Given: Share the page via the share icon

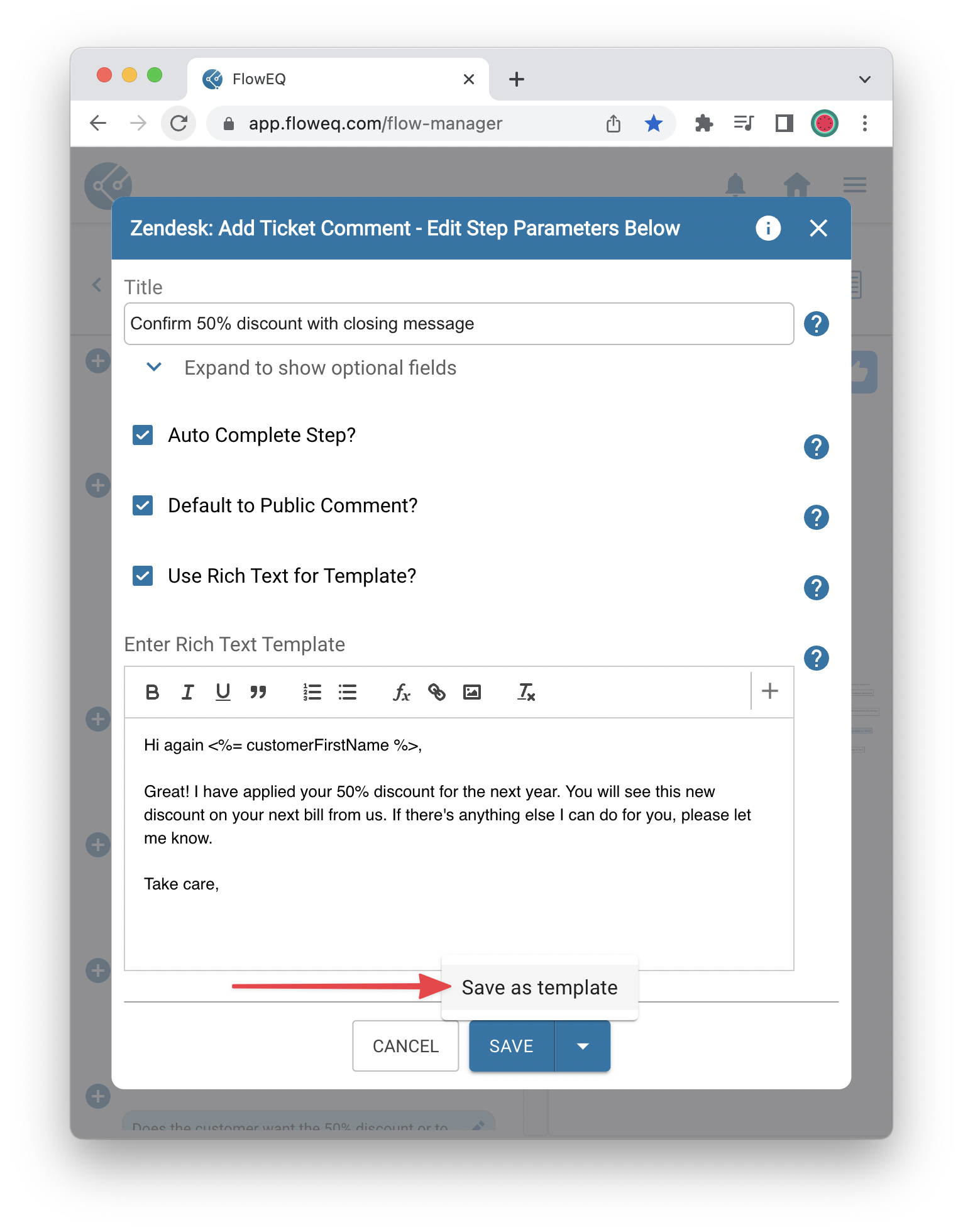Looking at the screenshot, I should click(x=614, y=123).
